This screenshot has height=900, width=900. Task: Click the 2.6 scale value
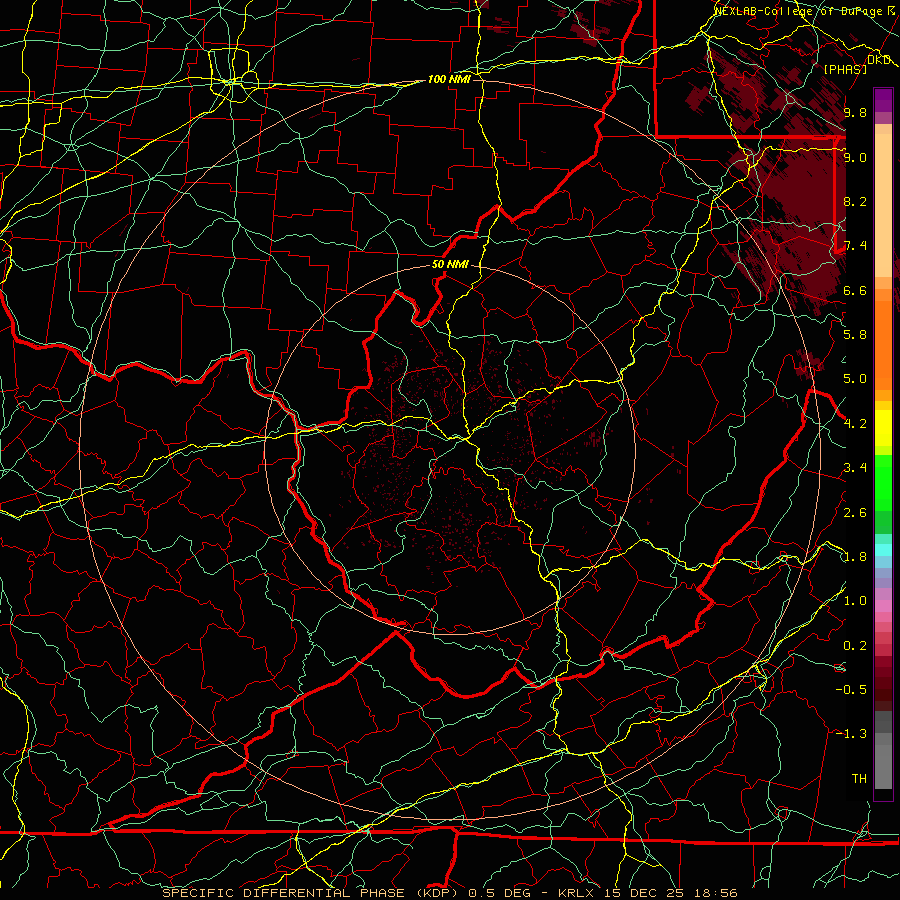tap(855, 513)
